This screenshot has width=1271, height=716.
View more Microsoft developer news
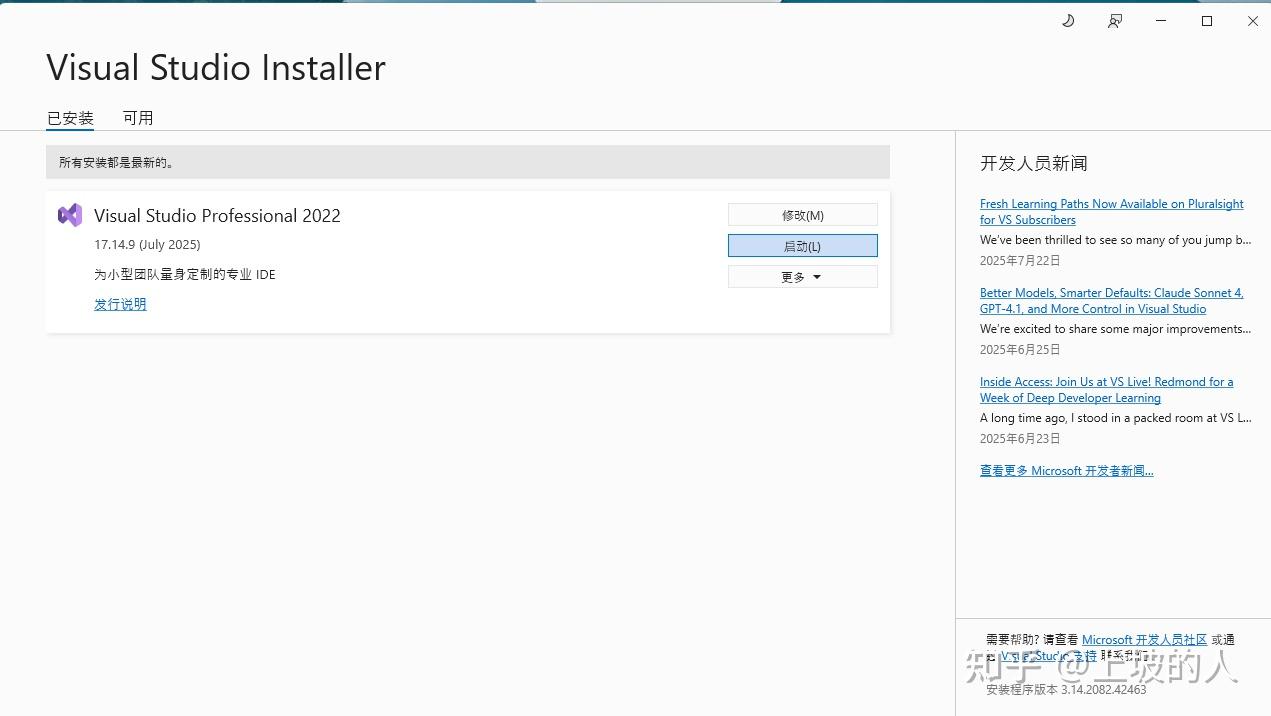(1066, 470)
